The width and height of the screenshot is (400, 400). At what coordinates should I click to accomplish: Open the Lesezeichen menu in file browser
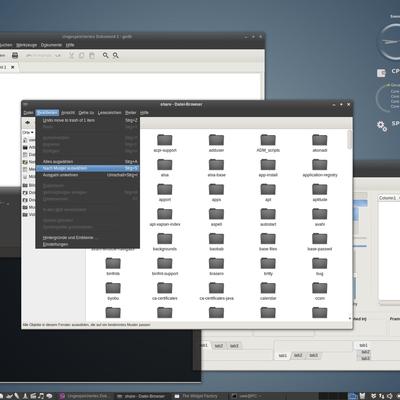coord(110,113)
